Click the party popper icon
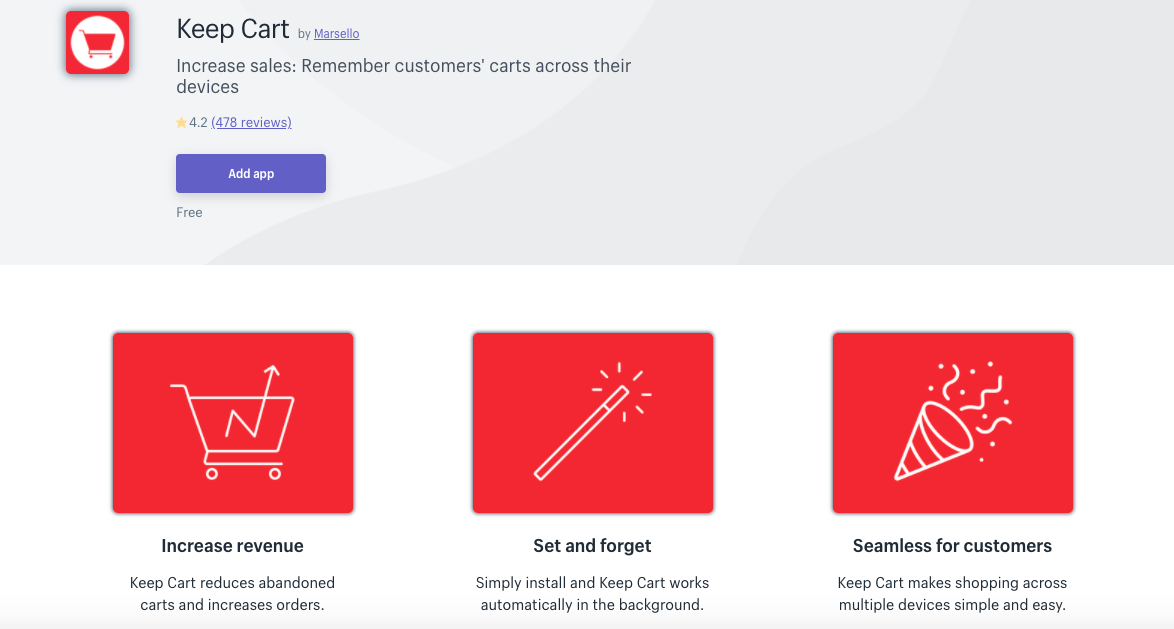The image size is (1174, 629). (x=952, y=422)
